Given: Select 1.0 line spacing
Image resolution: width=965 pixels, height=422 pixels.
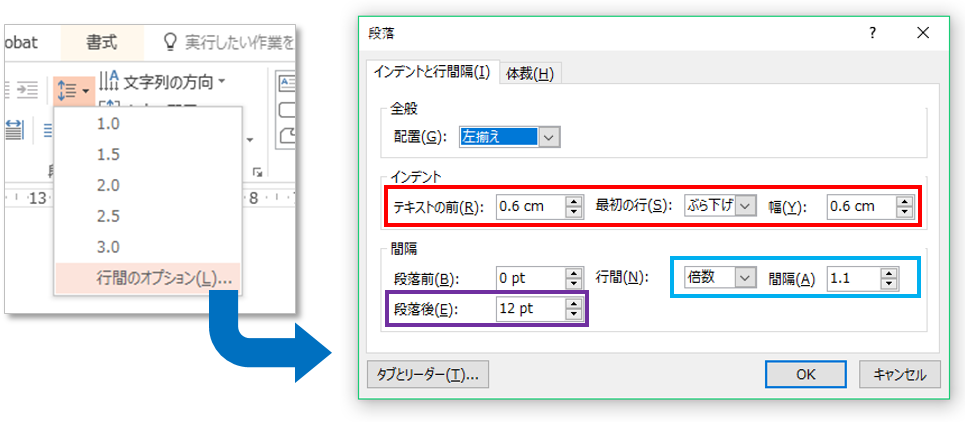Looking at the screenshot, I should [x=148, y=123].
